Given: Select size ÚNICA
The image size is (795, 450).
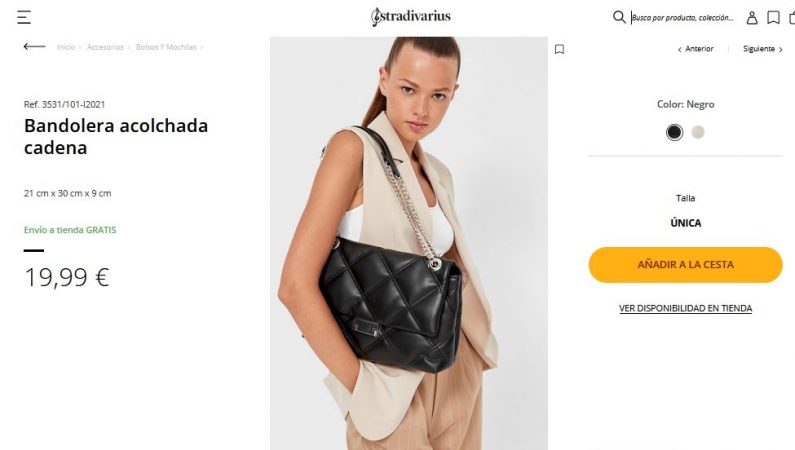Looking at the screenshot, I should coord(685,223).
